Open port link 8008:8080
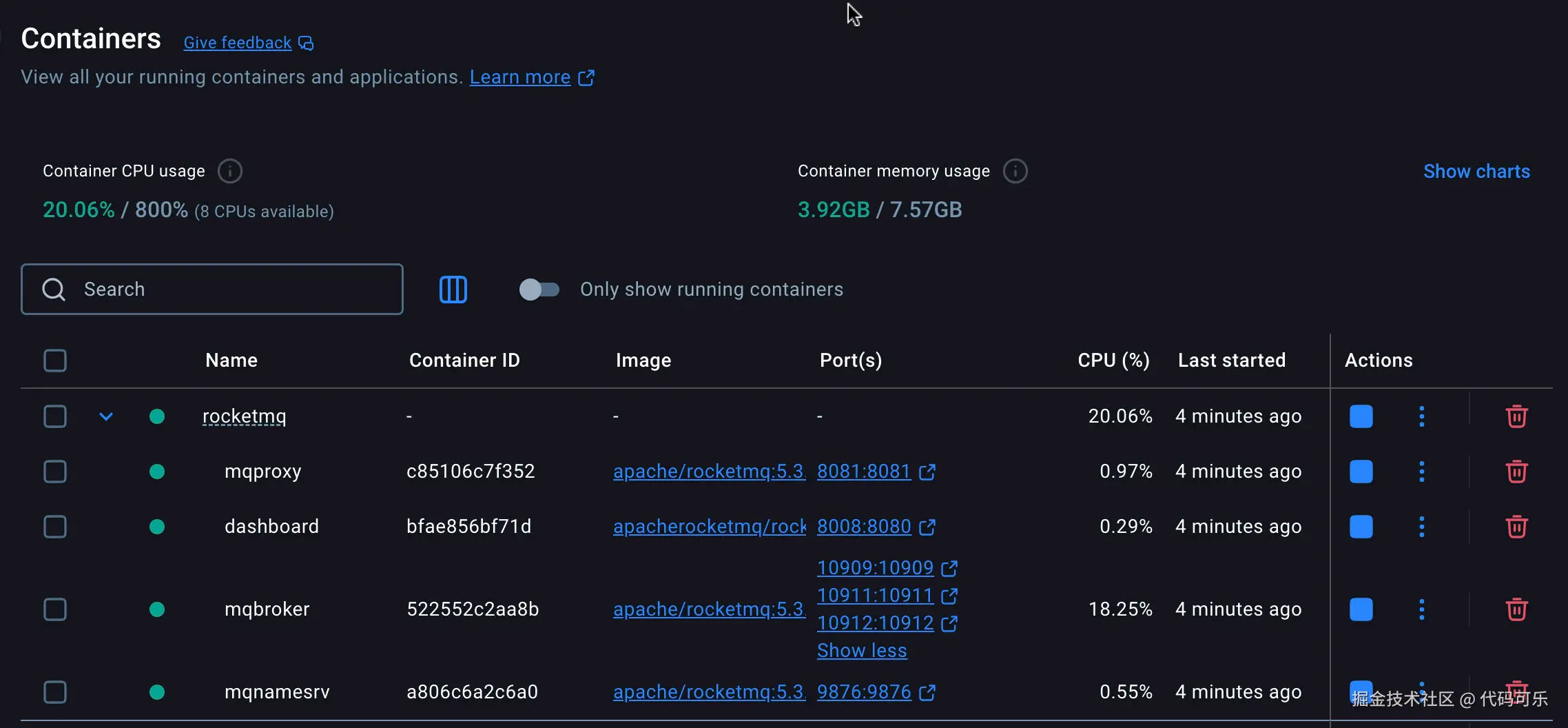 coord(864,527)
